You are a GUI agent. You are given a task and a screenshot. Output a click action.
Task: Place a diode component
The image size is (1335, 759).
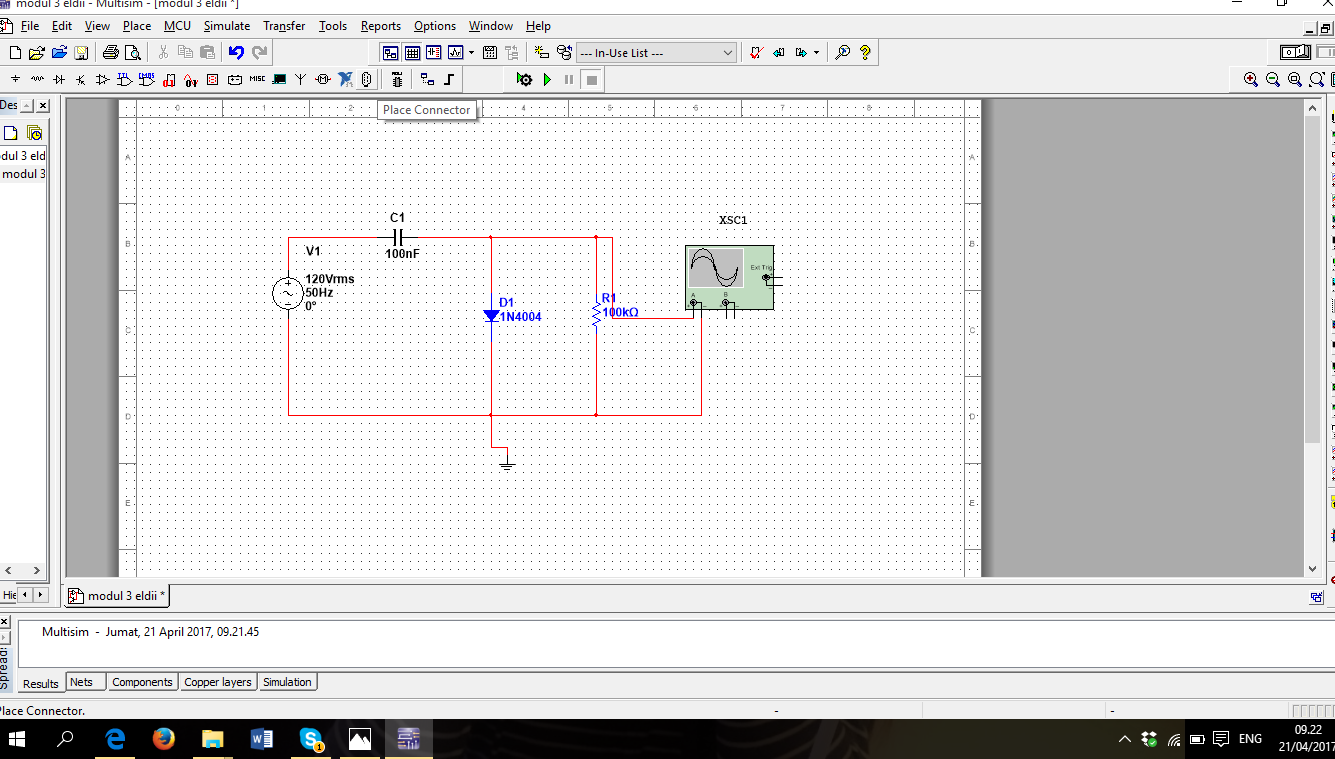pos(59,79)
